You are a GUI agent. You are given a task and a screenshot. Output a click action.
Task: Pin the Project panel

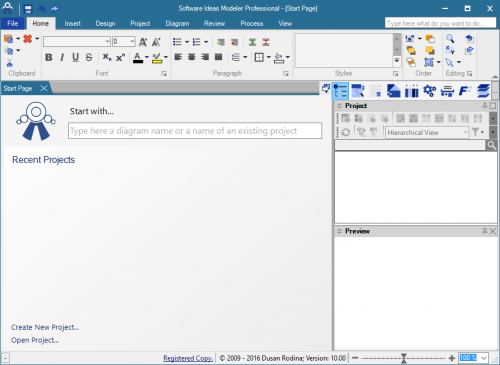(485, 106)
